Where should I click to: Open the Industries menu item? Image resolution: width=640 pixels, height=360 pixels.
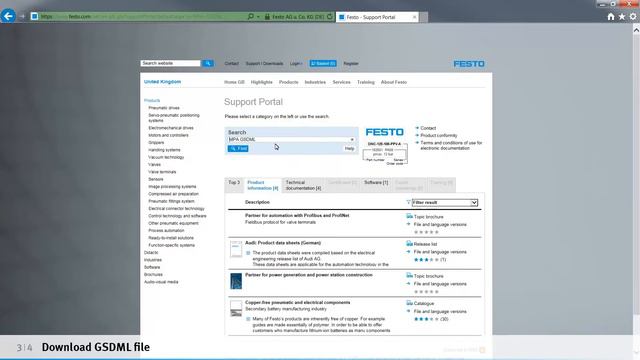point(315,82)
